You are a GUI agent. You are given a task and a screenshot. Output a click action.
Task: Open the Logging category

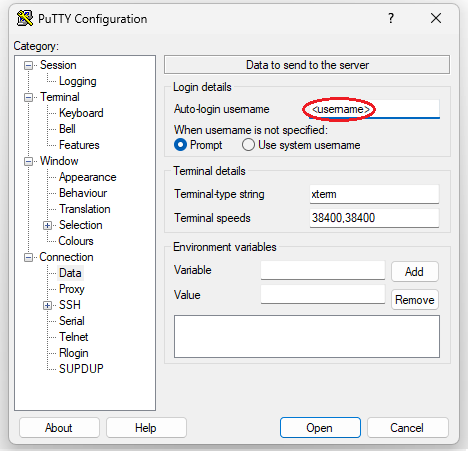(x=78, y=81)
